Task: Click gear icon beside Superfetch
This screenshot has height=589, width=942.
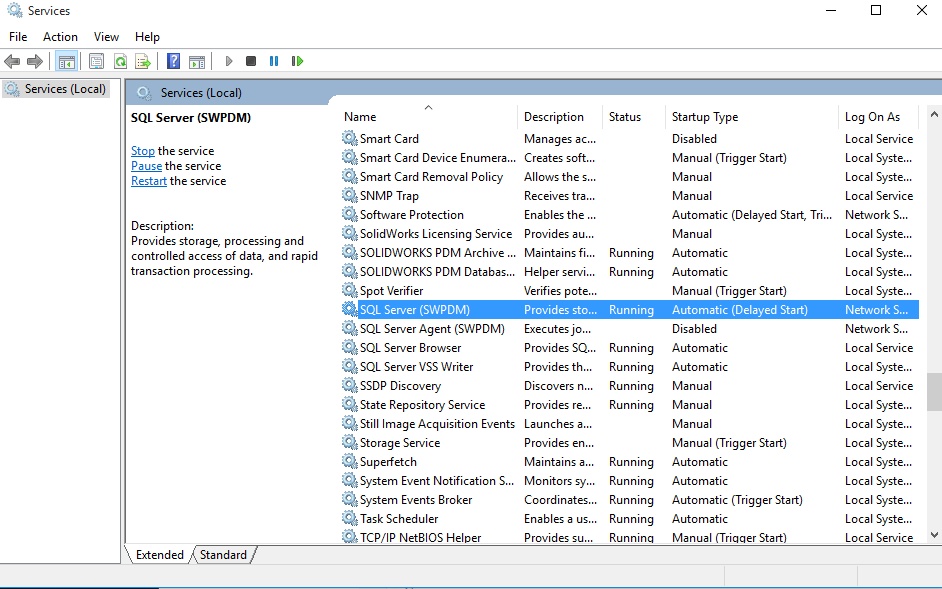Action: [350, 462]
